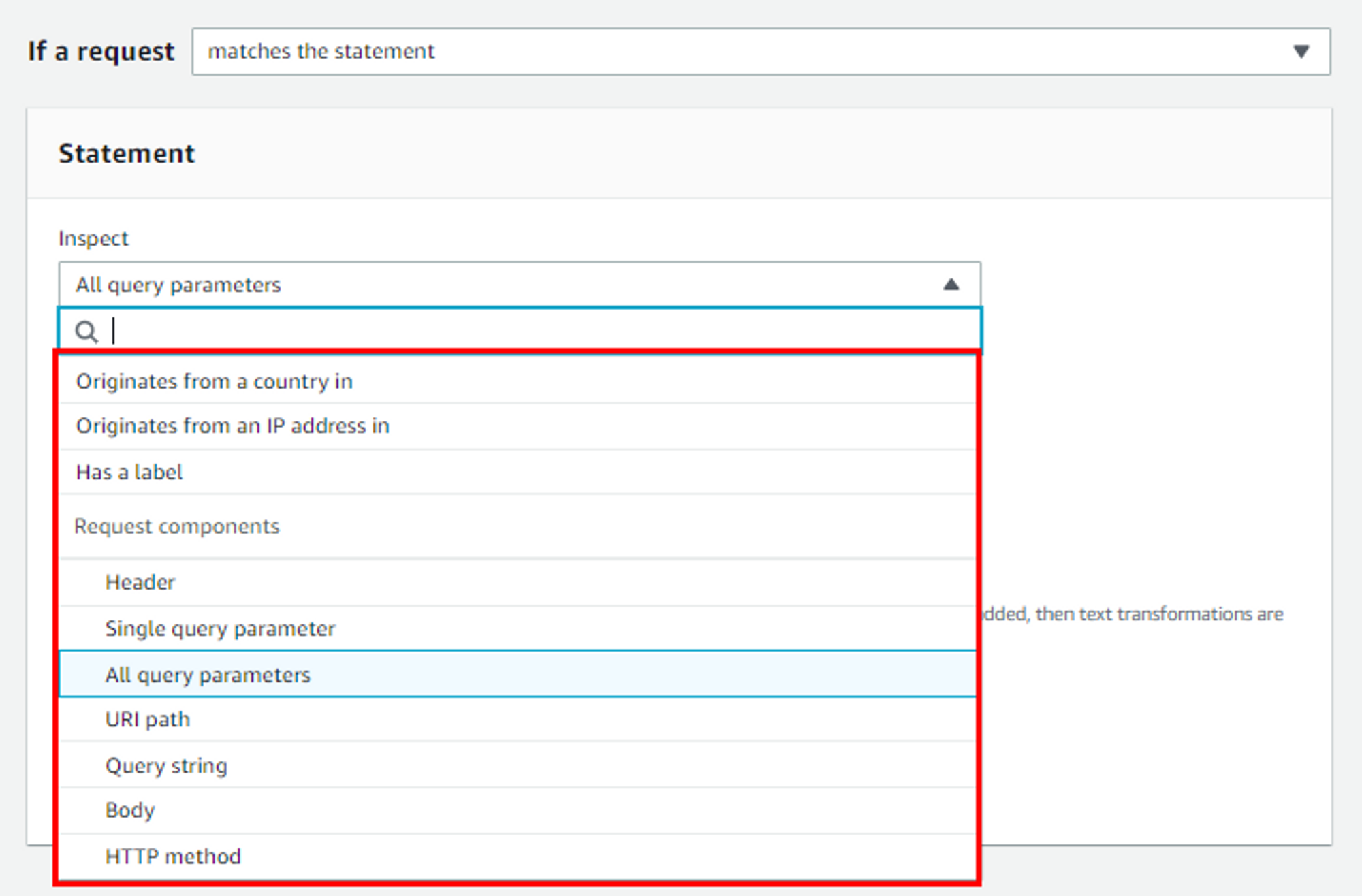Select 'Single query parameter' option
This screenshot has width=1362, height=896.
[220, 628]
